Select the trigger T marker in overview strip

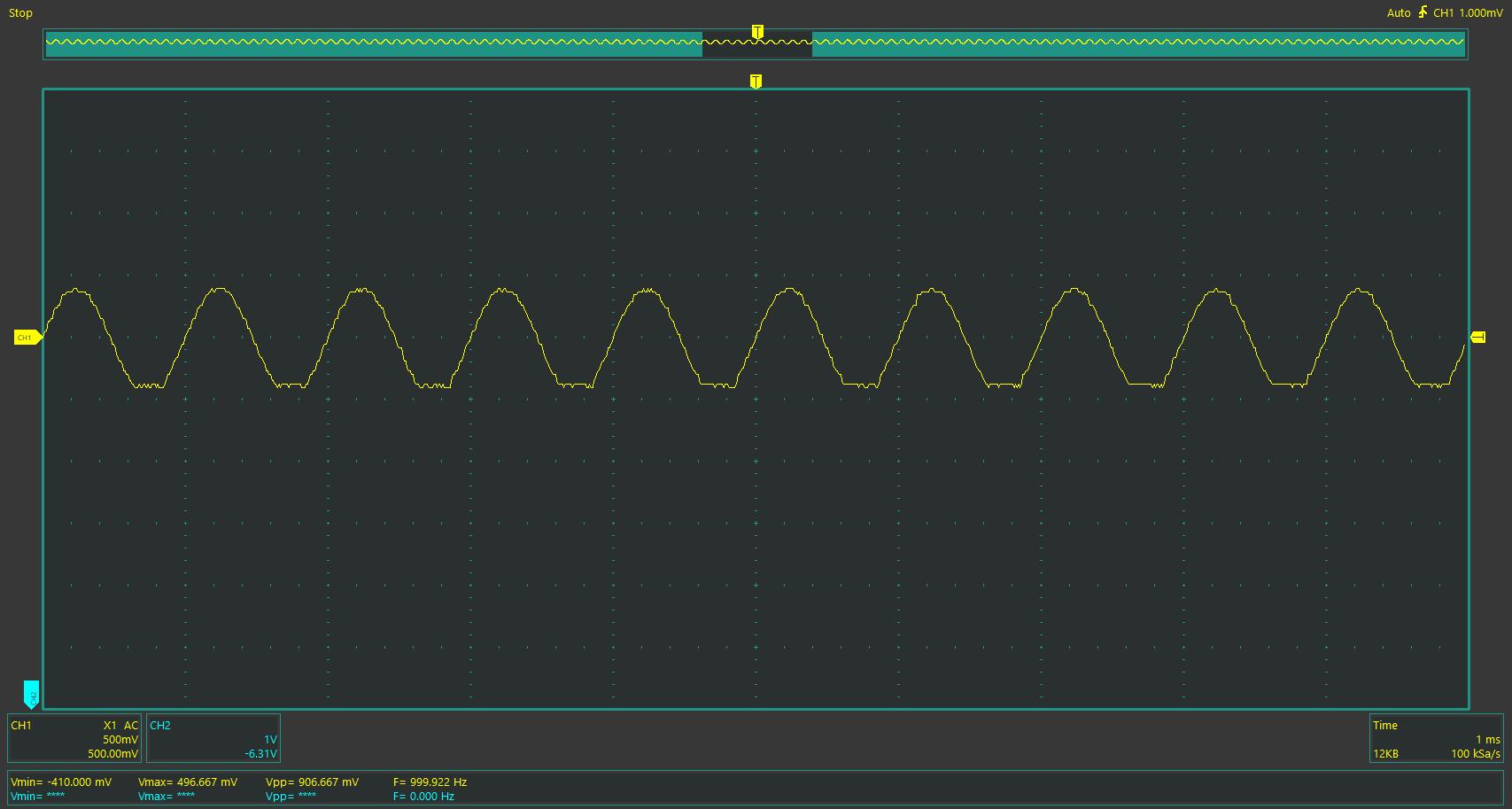757,32
